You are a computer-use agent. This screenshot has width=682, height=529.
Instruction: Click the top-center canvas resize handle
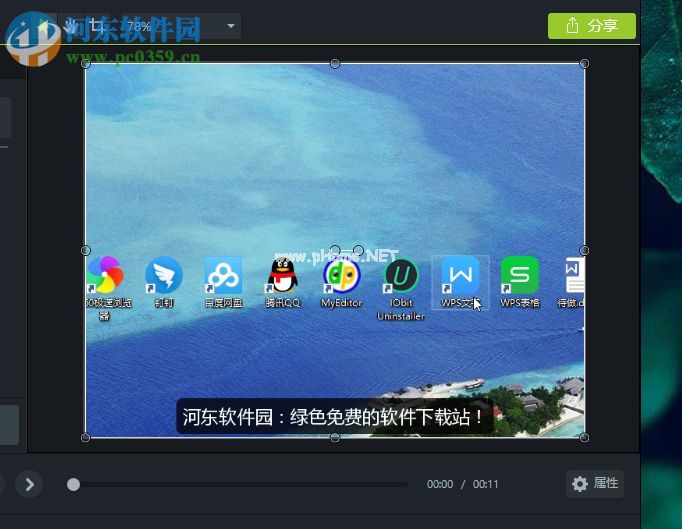pos(335,64)
